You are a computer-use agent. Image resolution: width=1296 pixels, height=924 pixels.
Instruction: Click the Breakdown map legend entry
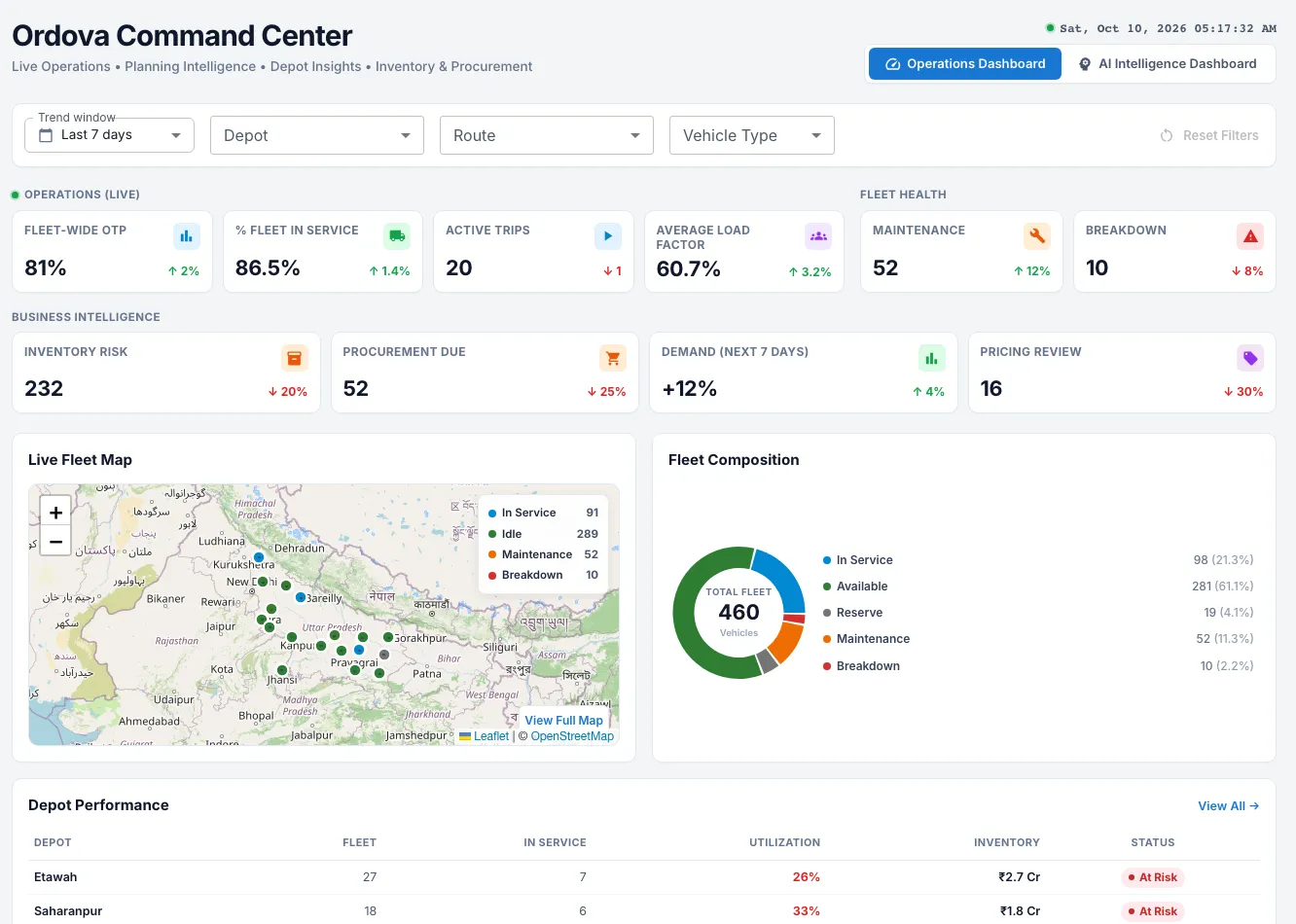tap(543, 575)
